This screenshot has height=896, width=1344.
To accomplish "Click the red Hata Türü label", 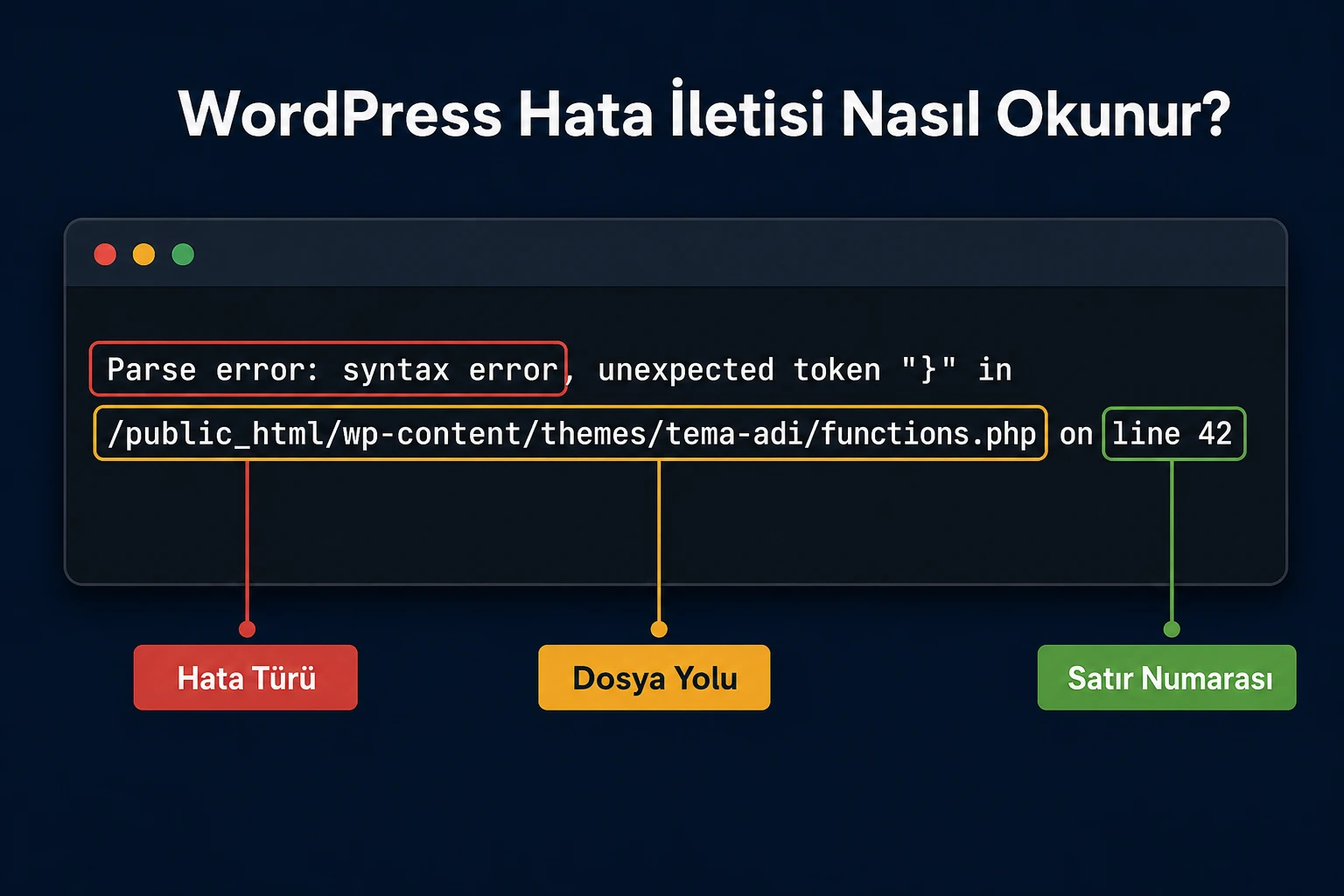I will click(246, 677).
